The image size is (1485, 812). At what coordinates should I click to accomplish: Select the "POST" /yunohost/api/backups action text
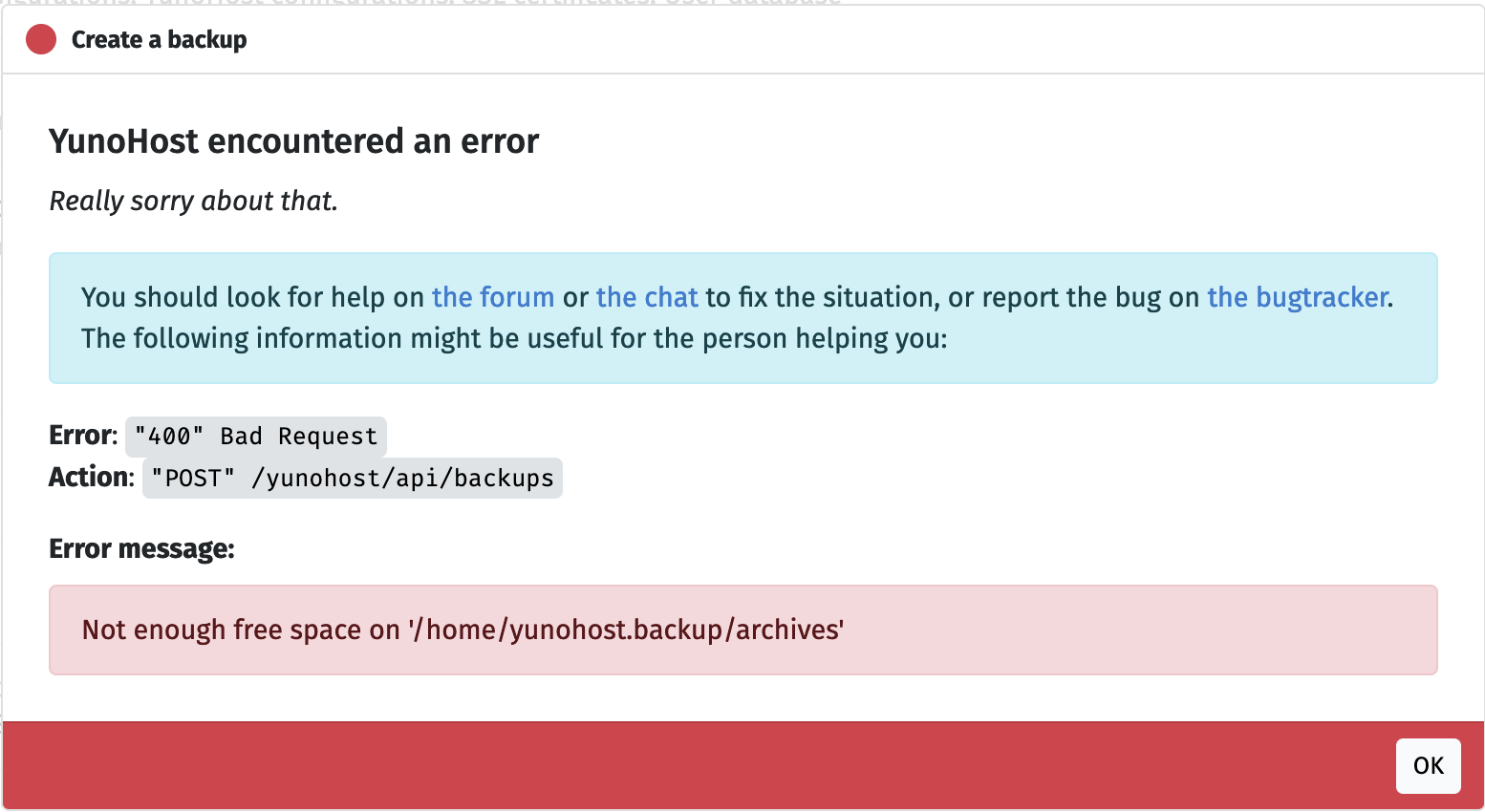pyautogui.click(x=353, y=478)
